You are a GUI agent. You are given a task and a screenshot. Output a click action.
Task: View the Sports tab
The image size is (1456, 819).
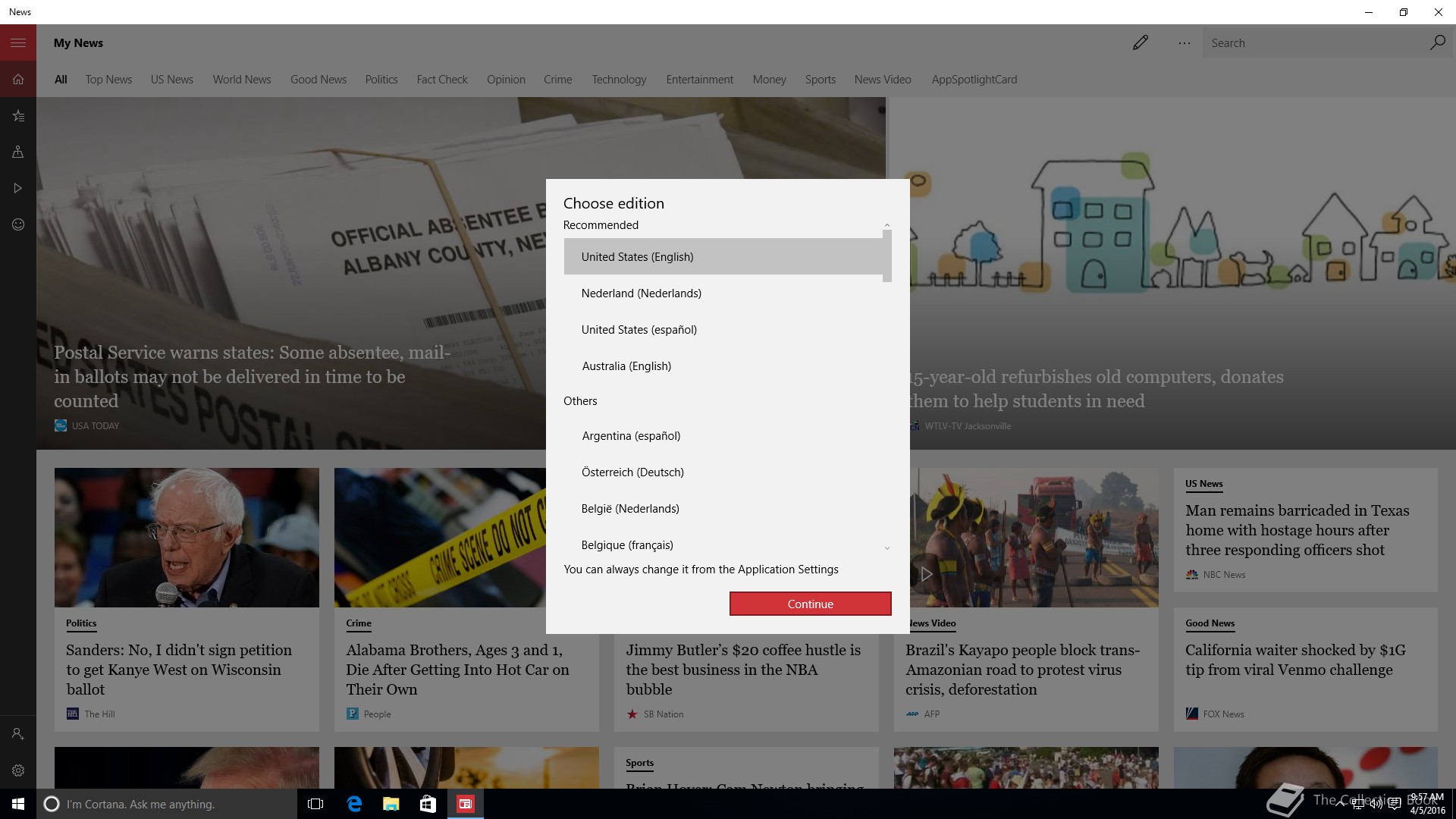pyautogui.click(x=820, y=80)
